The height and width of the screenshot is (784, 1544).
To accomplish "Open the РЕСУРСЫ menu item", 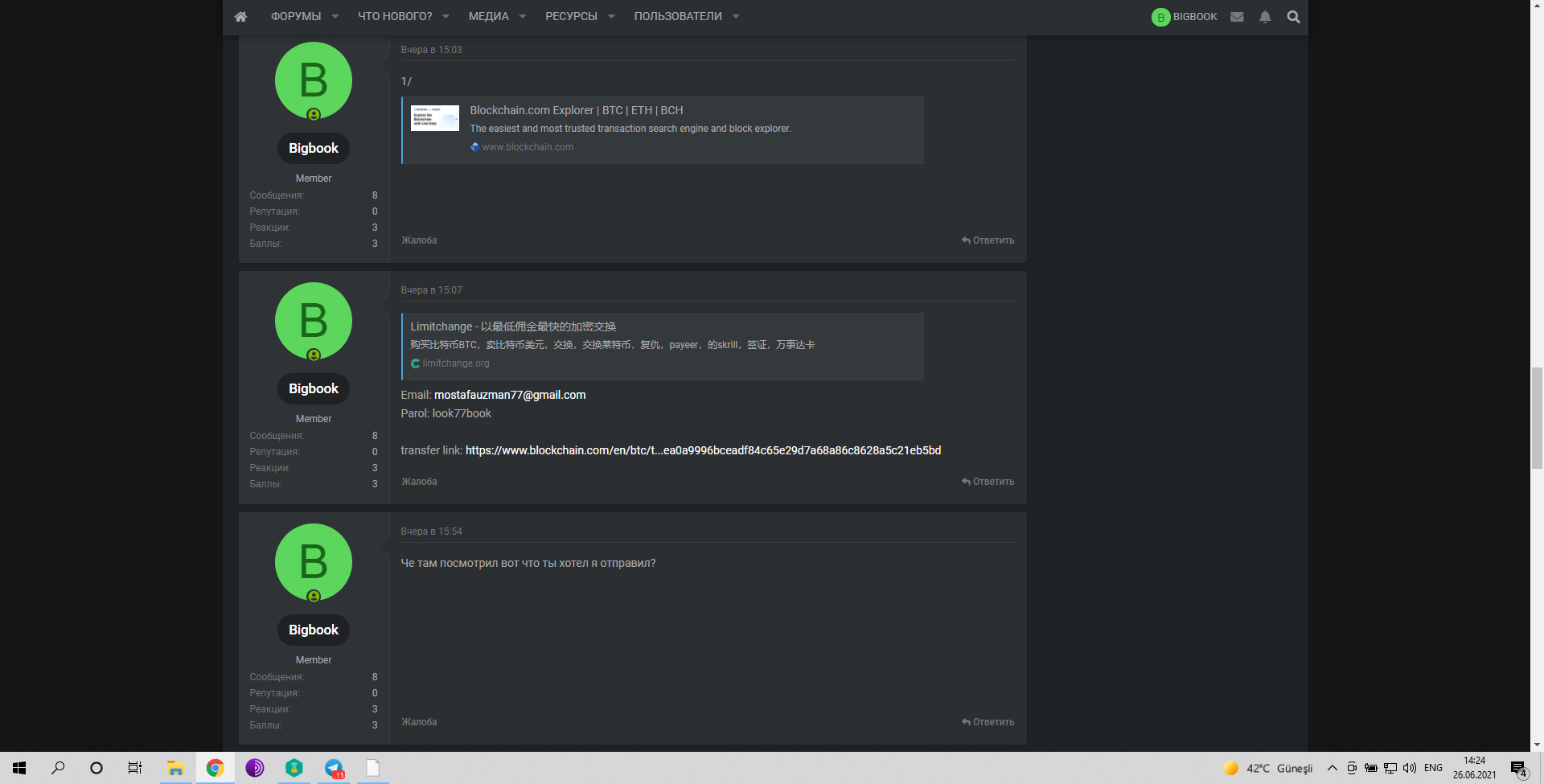I will [x=571, y=17].
